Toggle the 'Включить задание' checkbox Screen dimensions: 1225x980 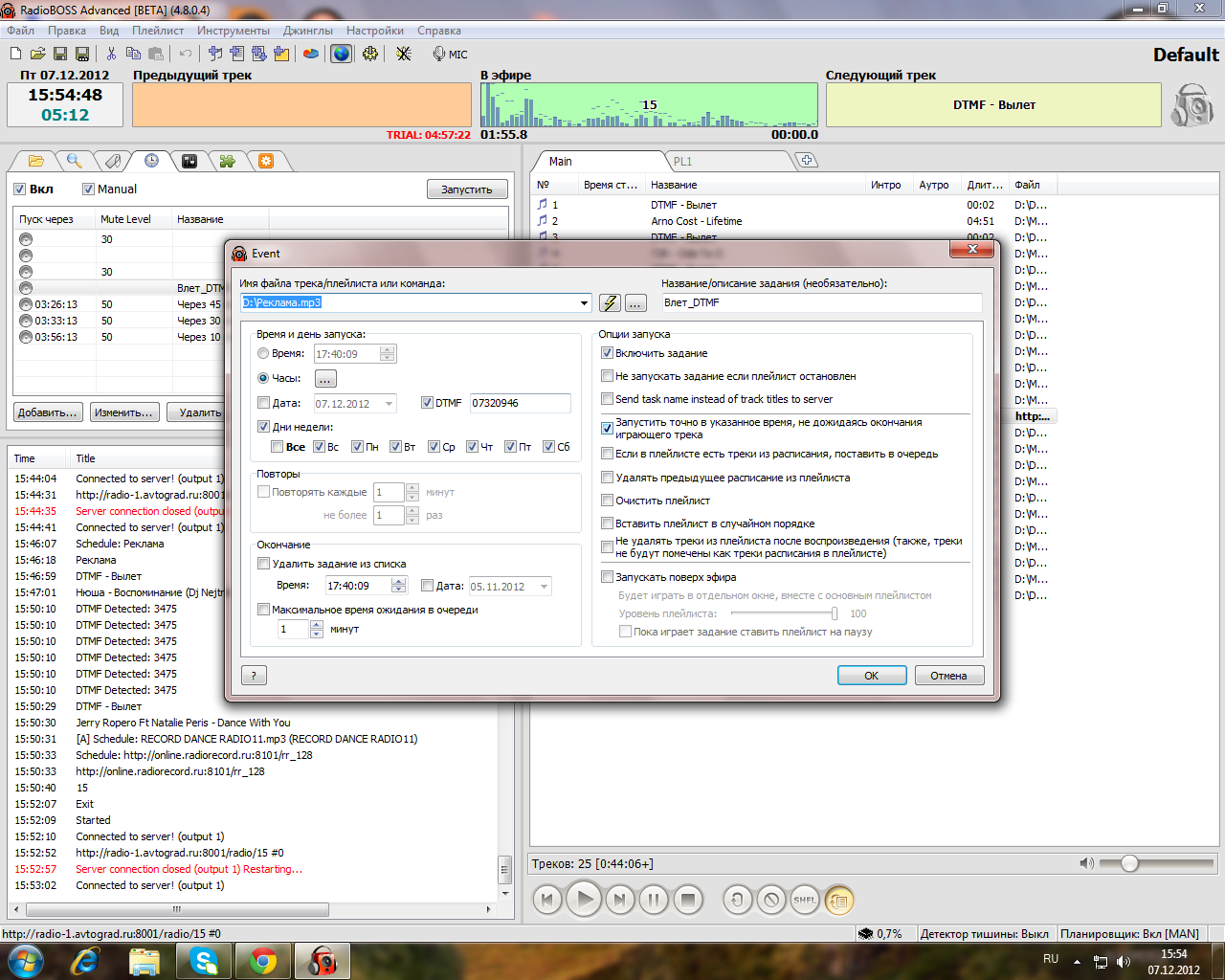[x=607, y=353]
